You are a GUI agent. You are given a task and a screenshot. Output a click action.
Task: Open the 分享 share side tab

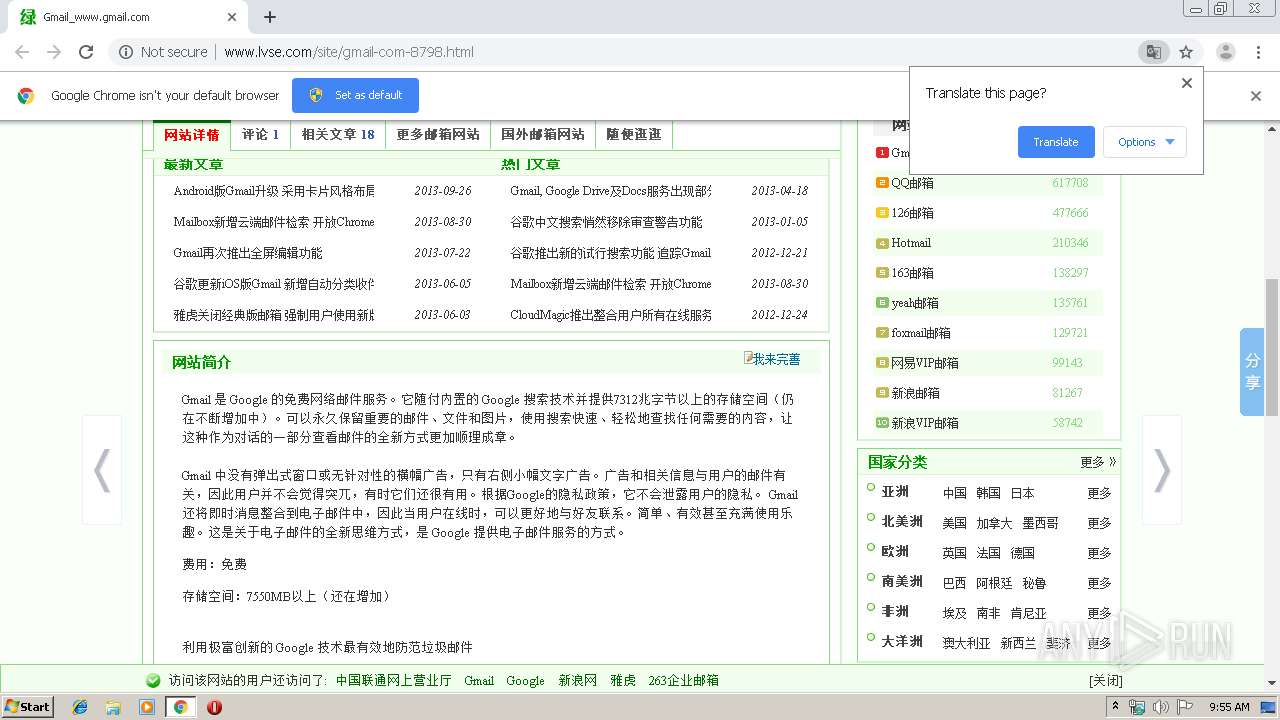click(x=1252, y=372)
